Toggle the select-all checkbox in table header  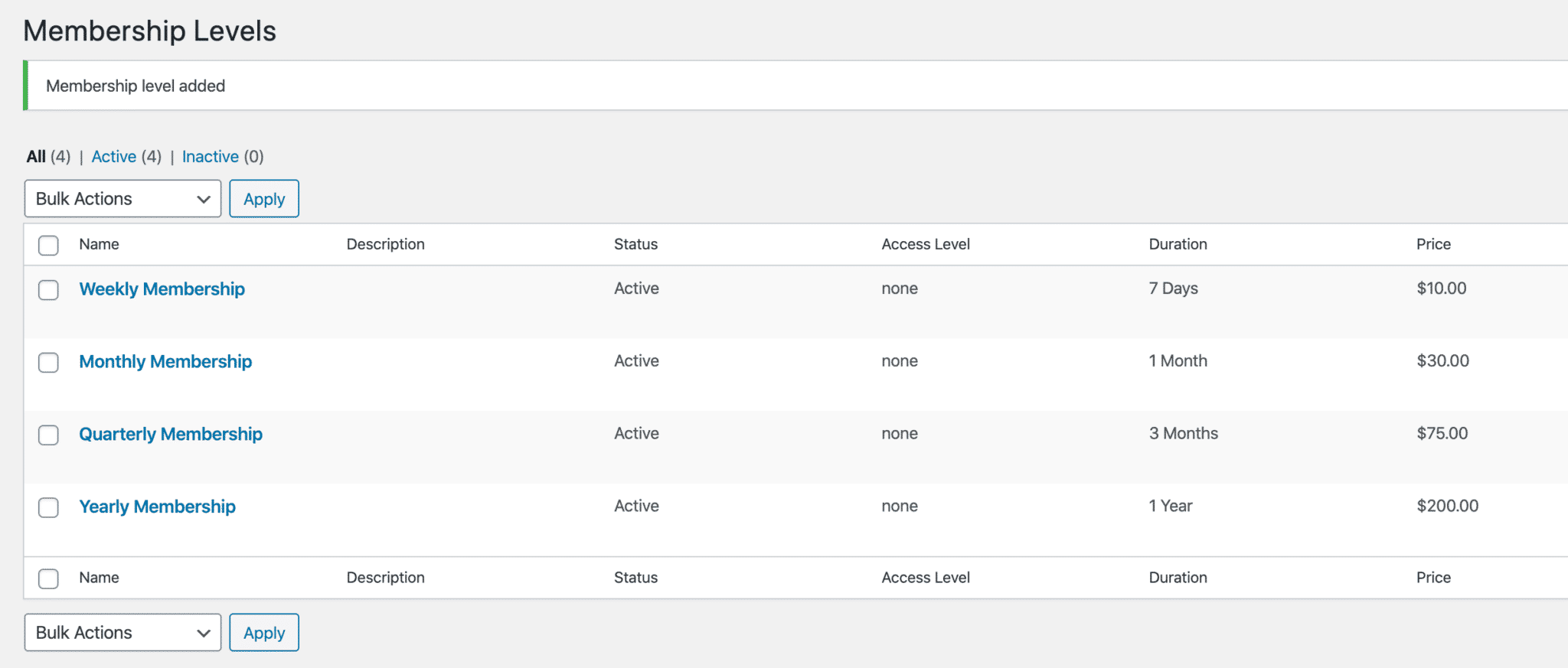click(x=48, y=245)
